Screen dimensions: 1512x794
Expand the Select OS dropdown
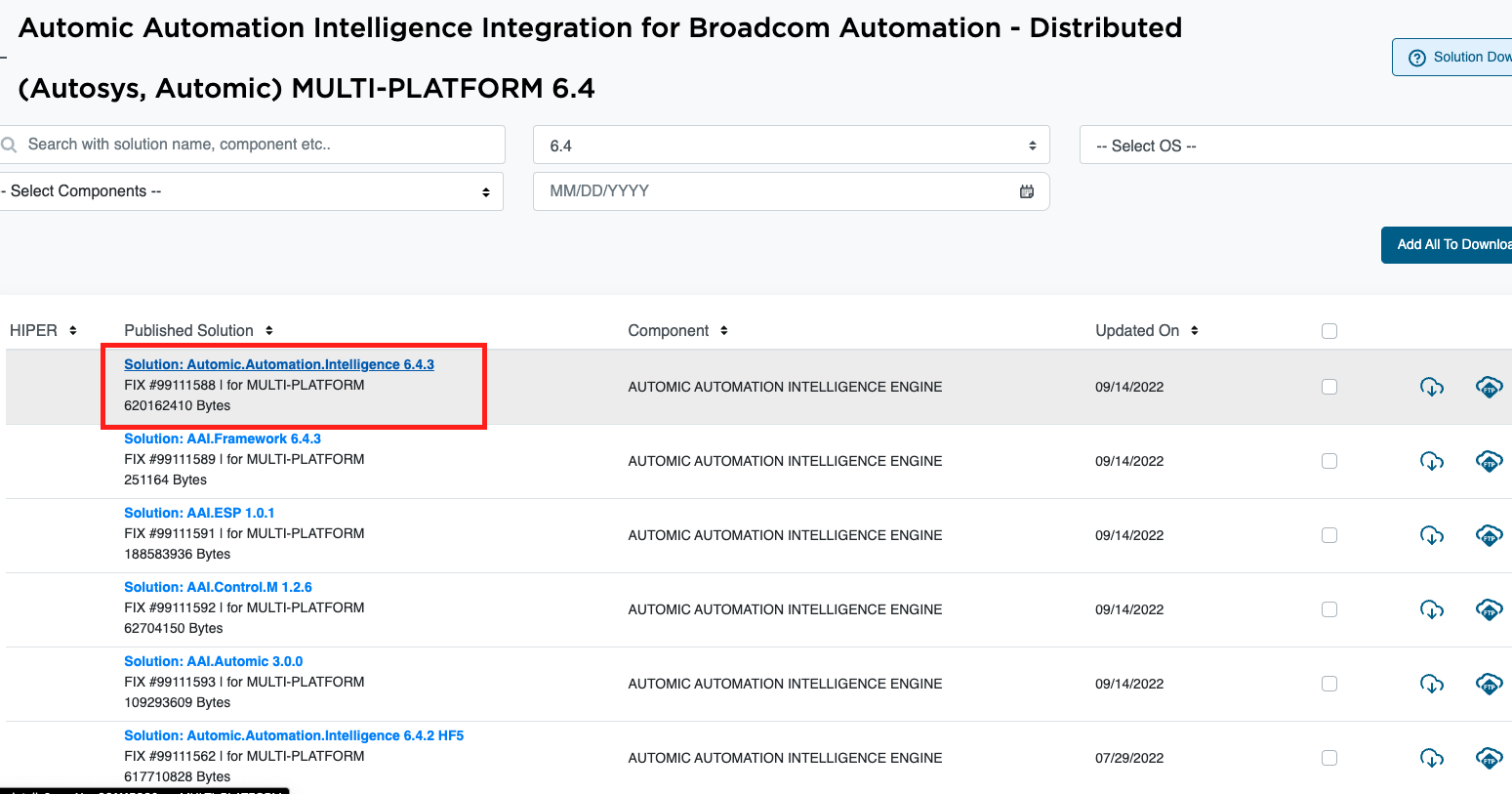[1269, 145]
